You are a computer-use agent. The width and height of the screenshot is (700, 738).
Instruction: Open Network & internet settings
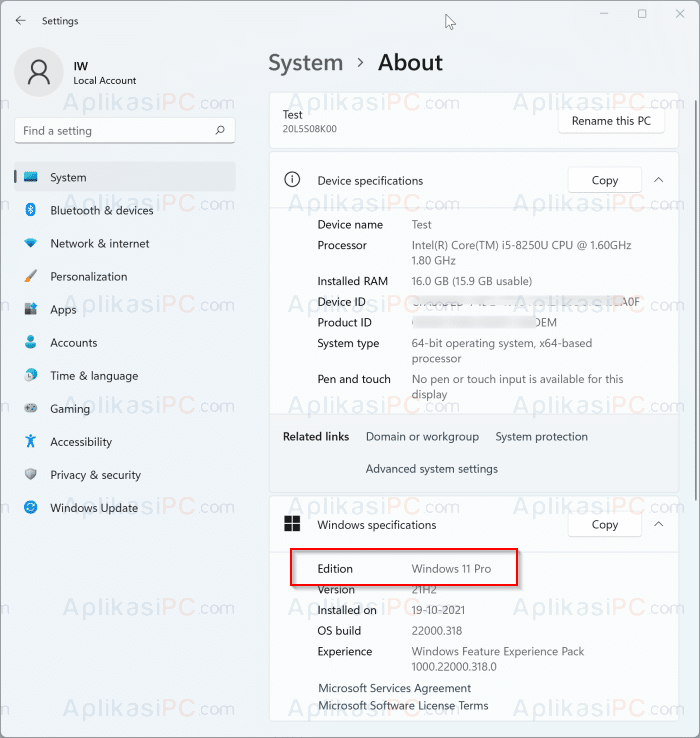pyautogui.click(x=125, y=243)
